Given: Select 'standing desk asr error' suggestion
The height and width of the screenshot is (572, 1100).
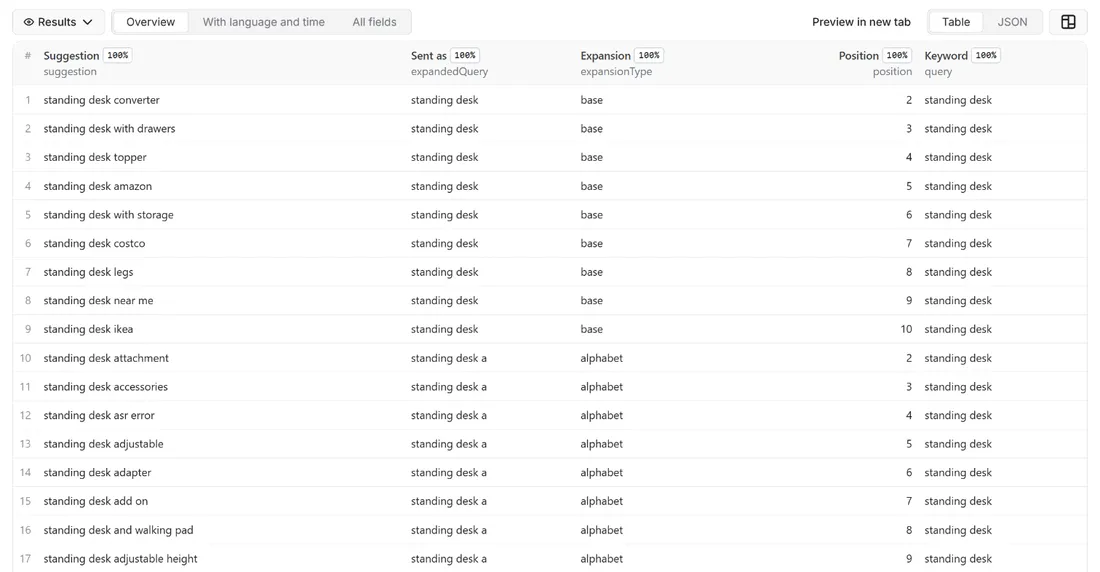Looking at the screenshot, I should (99, 415).
